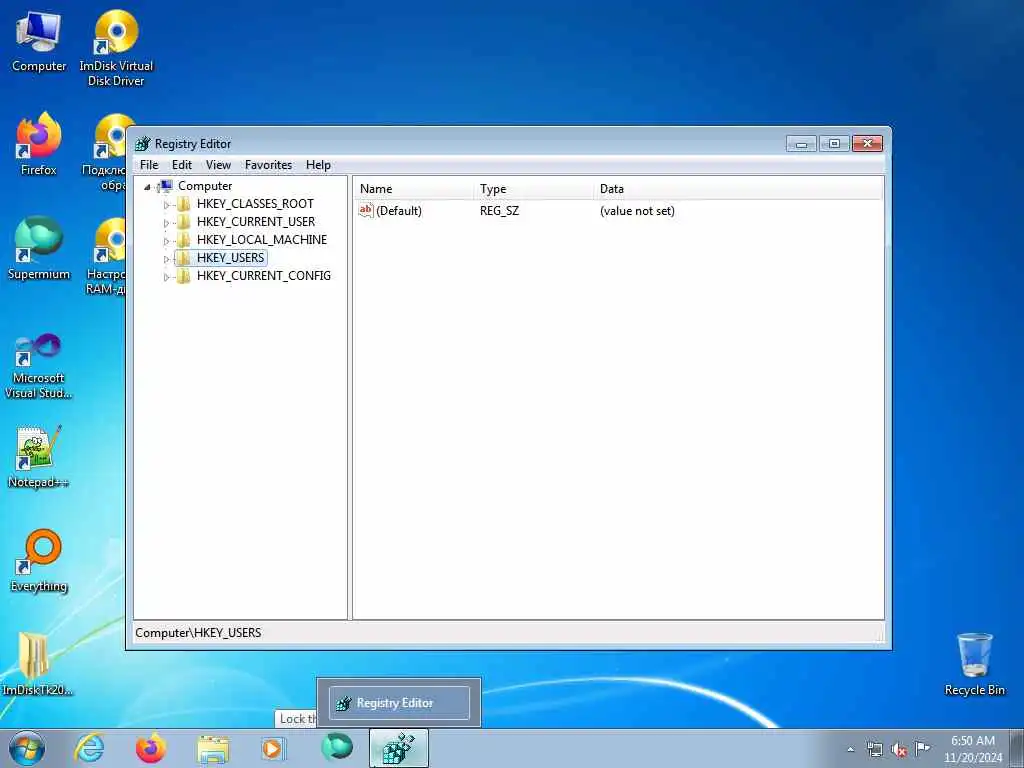Click the HKEY_CURRENT_CONFIG folder icon
The height and width of the screenshot is (768, 1024).
pos(184,276)
